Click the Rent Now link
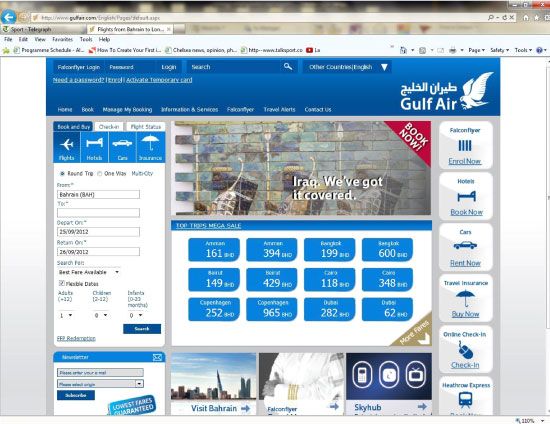Image resolution: width=550 pixels, height=424 pixels. [x=465, y=263]
